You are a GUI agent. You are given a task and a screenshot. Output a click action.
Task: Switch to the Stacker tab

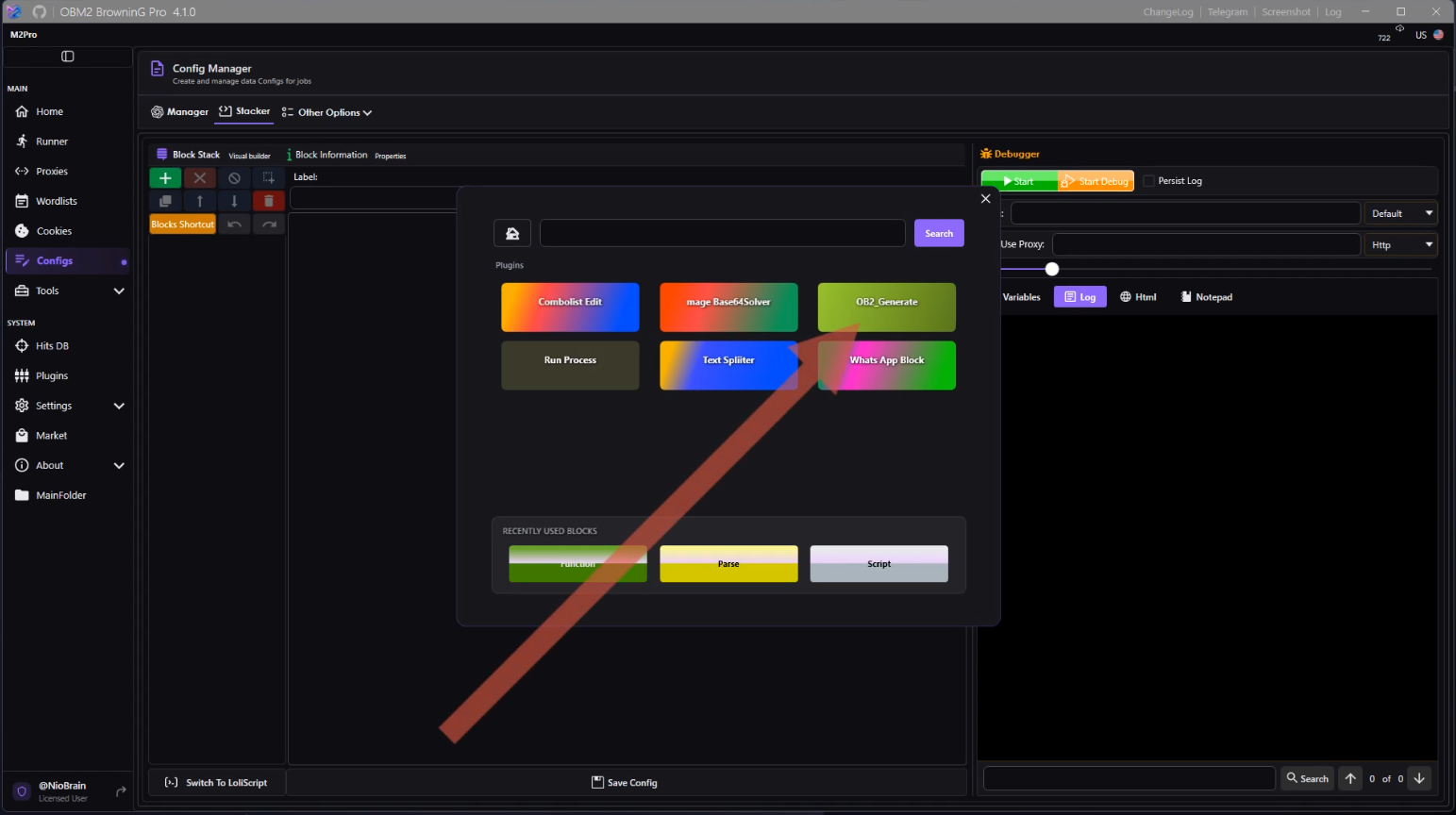244,111
